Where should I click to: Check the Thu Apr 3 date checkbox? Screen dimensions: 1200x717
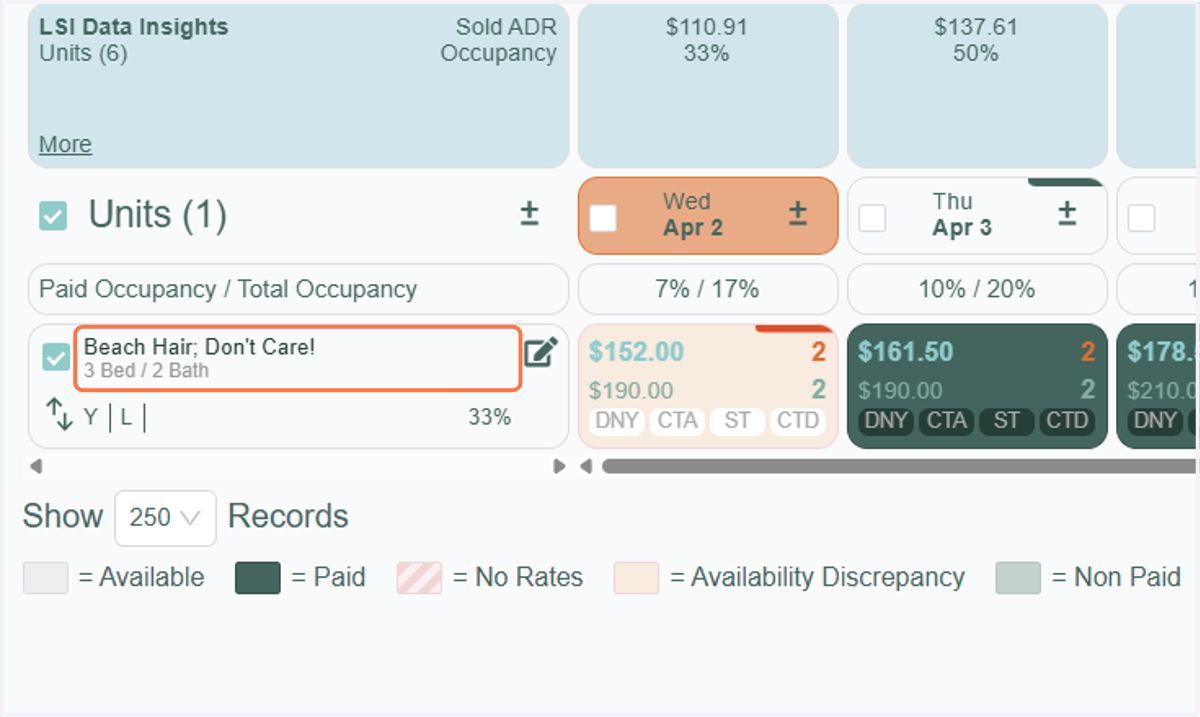(x=872, y=217)
